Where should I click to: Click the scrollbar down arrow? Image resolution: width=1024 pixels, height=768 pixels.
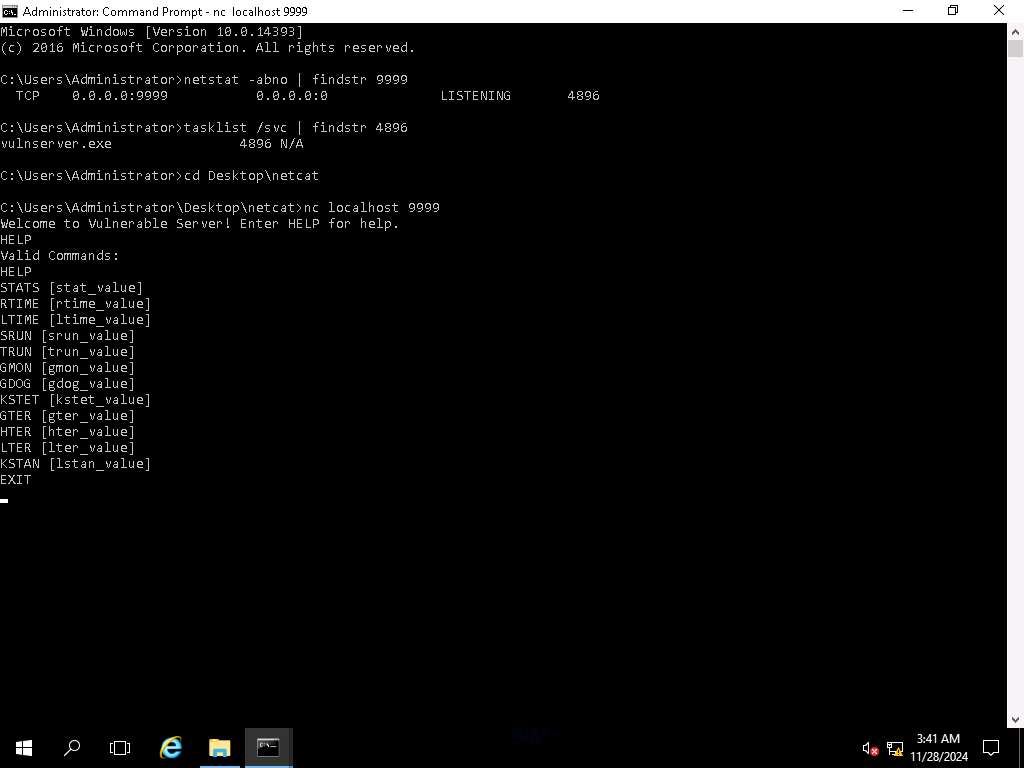(x=1015, y=719)
